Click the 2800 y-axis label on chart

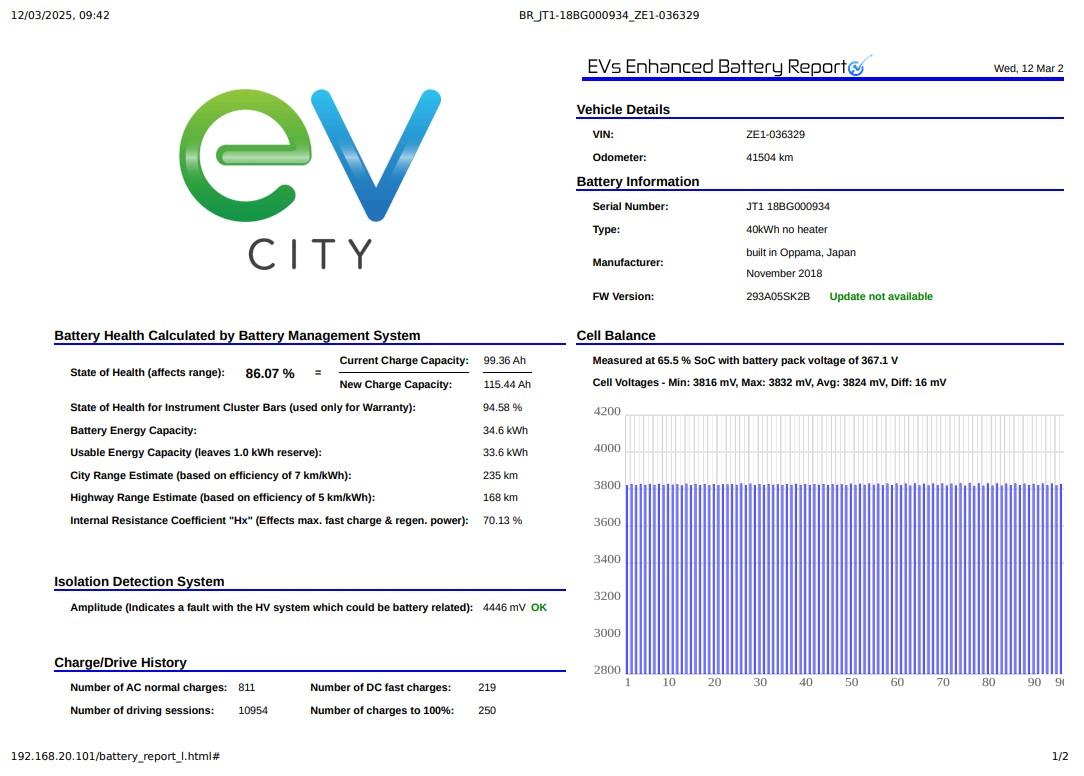[607, 669]
